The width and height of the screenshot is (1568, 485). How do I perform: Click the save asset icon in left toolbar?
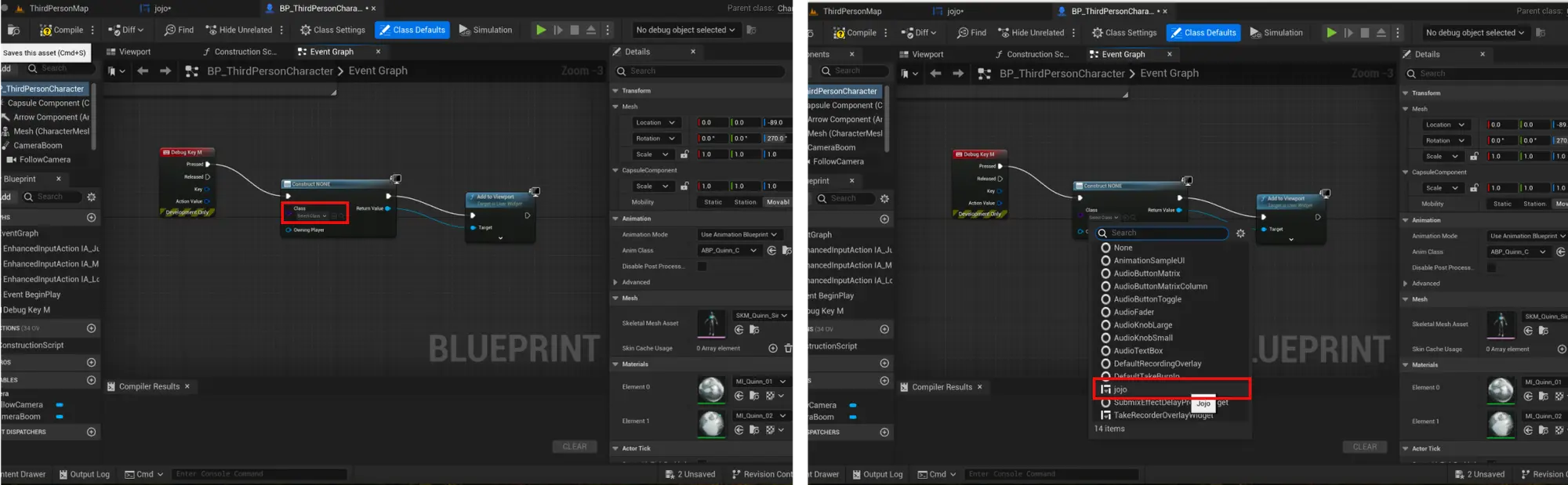point(13,30)
